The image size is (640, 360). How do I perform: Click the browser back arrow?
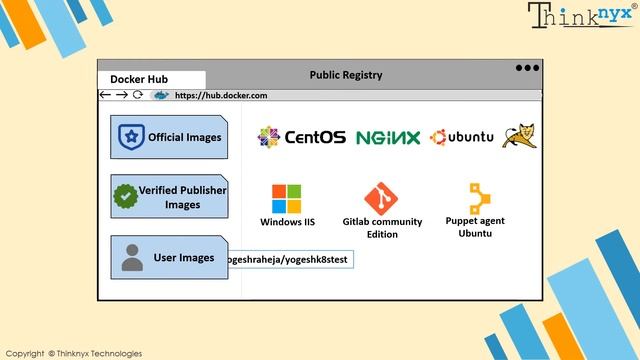click(105, 95)
